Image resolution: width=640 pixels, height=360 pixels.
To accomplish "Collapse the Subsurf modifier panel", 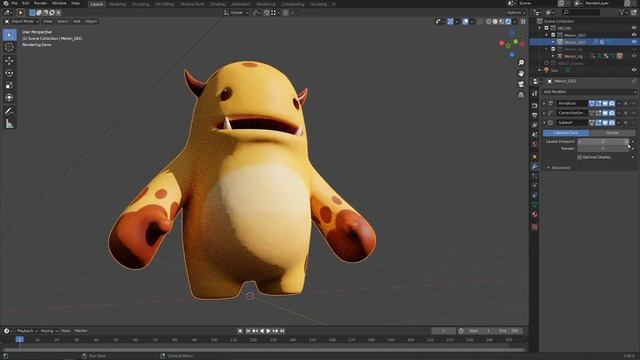I will [x=544, y=123].
